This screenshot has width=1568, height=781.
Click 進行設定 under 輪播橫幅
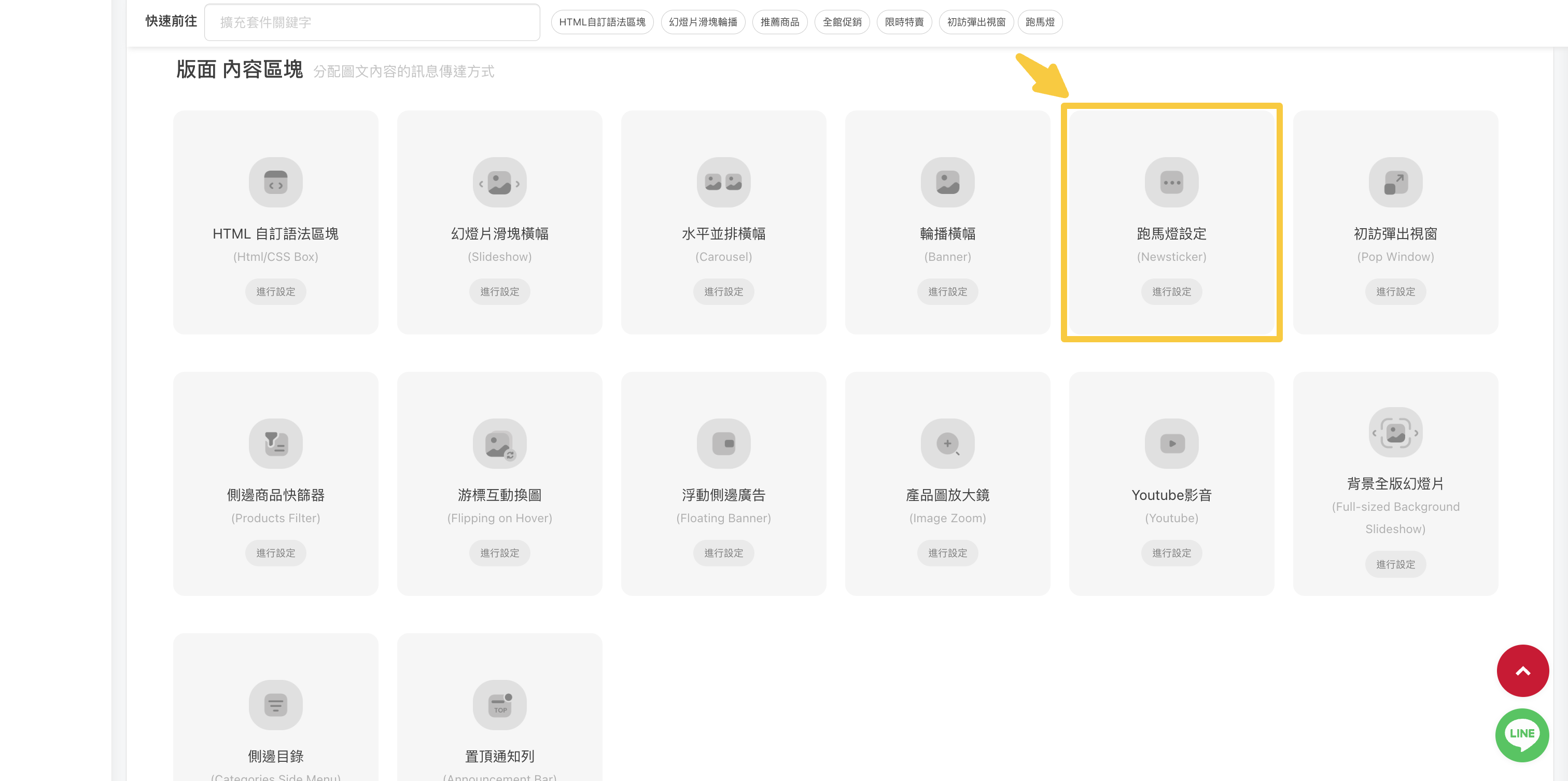[x=948, y=291]
